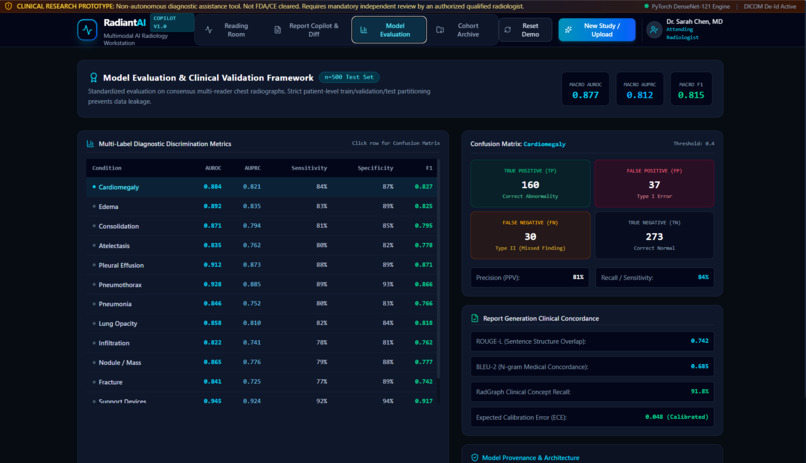This screenshot has width=806, height=463.
Task: Click the Model Evaluation chart icon
Action: pos(363,30)
